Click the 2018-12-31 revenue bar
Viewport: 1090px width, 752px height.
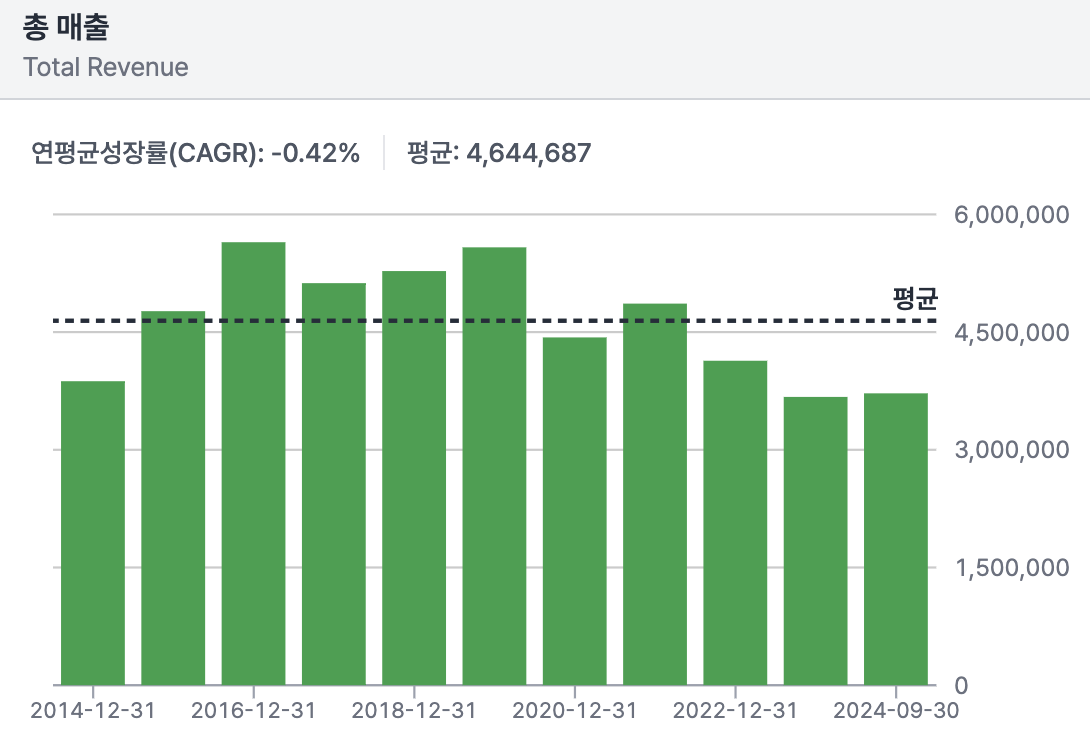coord(414,478)
